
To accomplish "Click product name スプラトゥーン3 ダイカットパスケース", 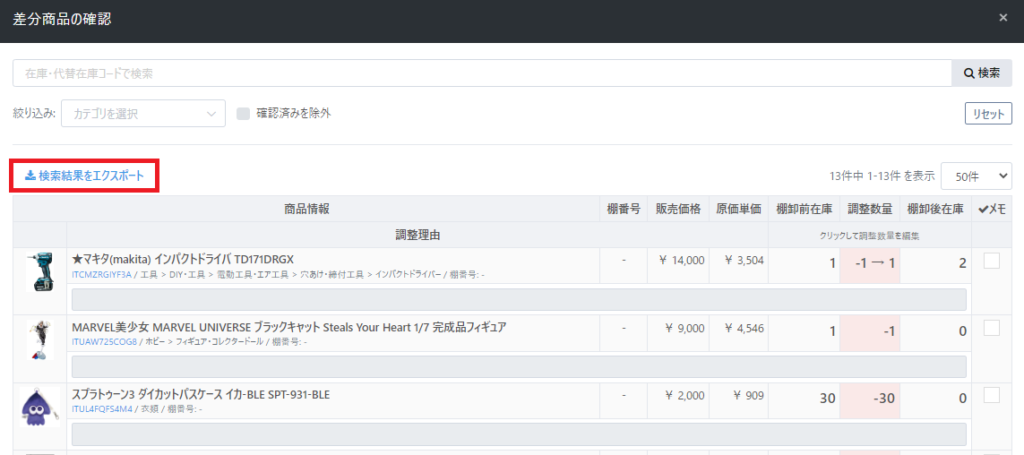I will 201,394.
